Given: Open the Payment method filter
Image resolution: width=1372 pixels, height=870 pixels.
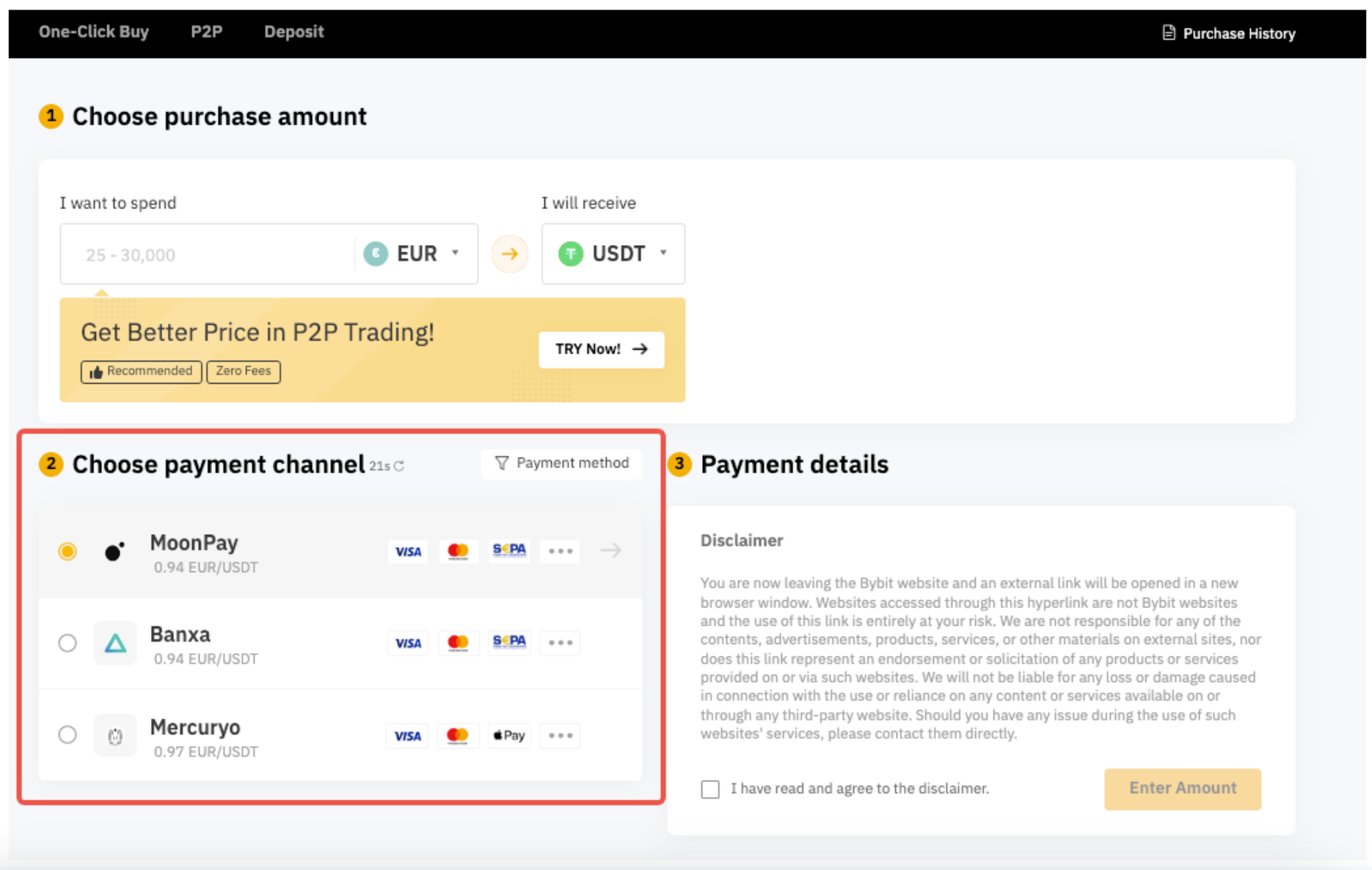Looking at the screenshot, I should [562, 464].
